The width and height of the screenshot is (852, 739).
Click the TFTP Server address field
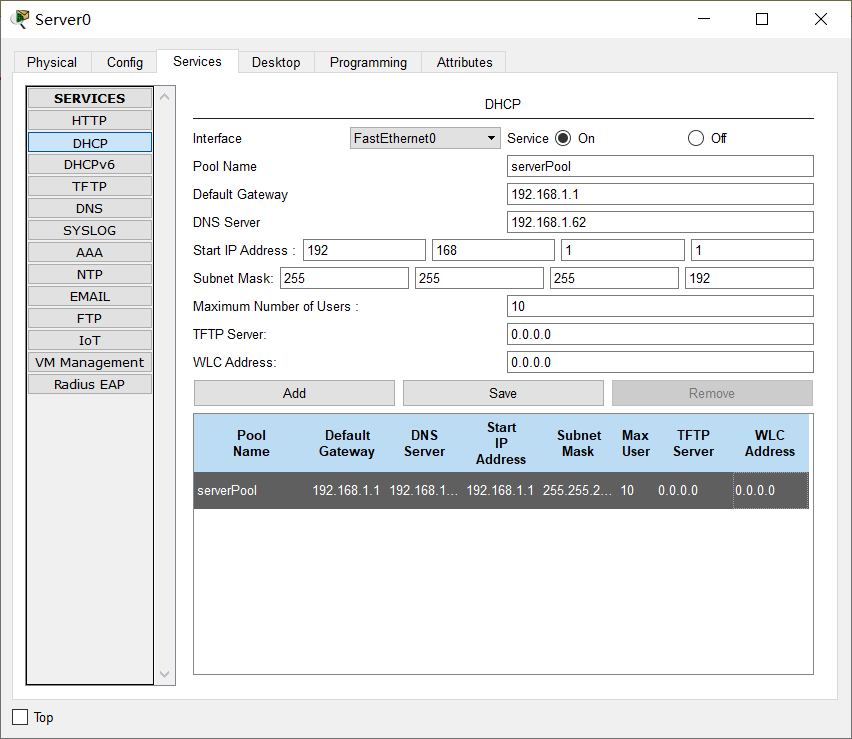(660, 334)
